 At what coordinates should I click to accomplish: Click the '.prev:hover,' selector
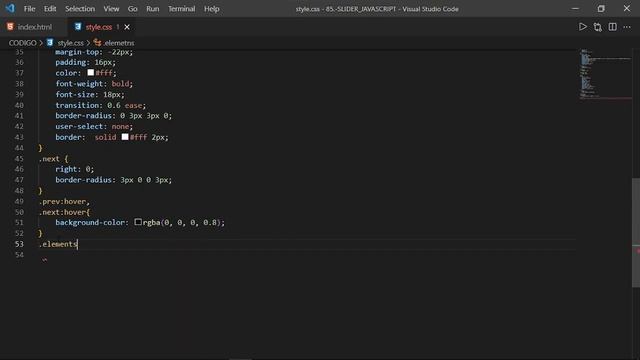point(64,201)
